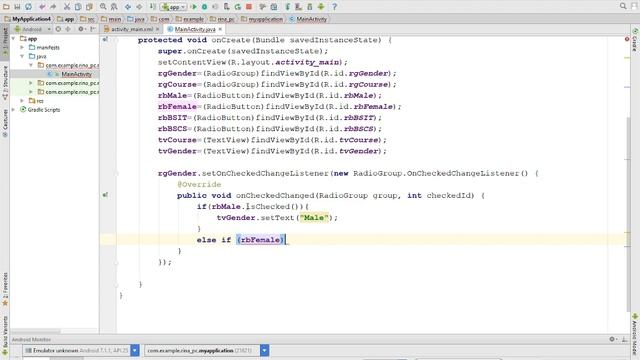Expand the res folder
640x360 pixels.
(22, 100)
